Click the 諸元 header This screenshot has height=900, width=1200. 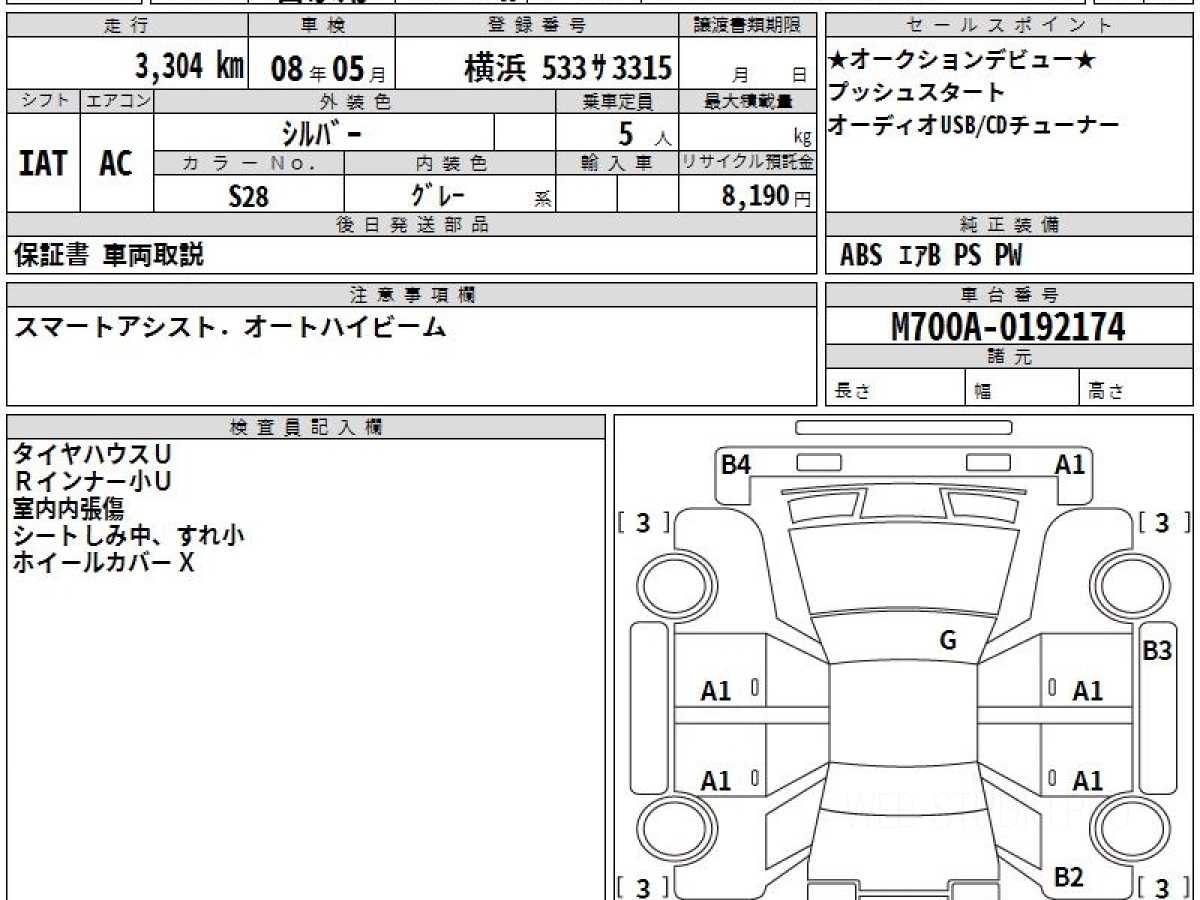[x=1010, y=357]
